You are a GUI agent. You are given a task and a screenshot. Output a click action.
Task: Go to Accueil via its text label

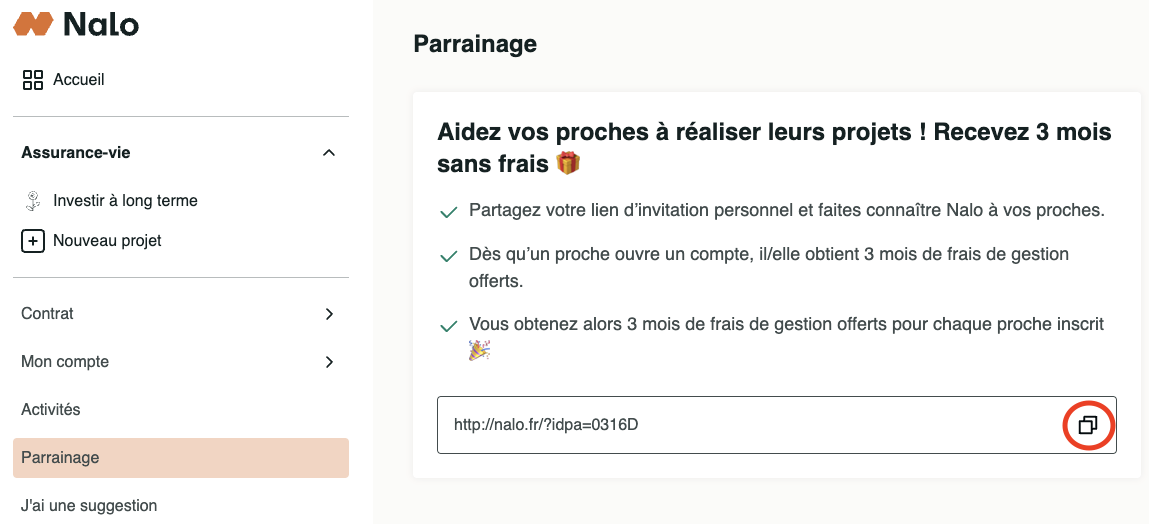coord(79,80)
